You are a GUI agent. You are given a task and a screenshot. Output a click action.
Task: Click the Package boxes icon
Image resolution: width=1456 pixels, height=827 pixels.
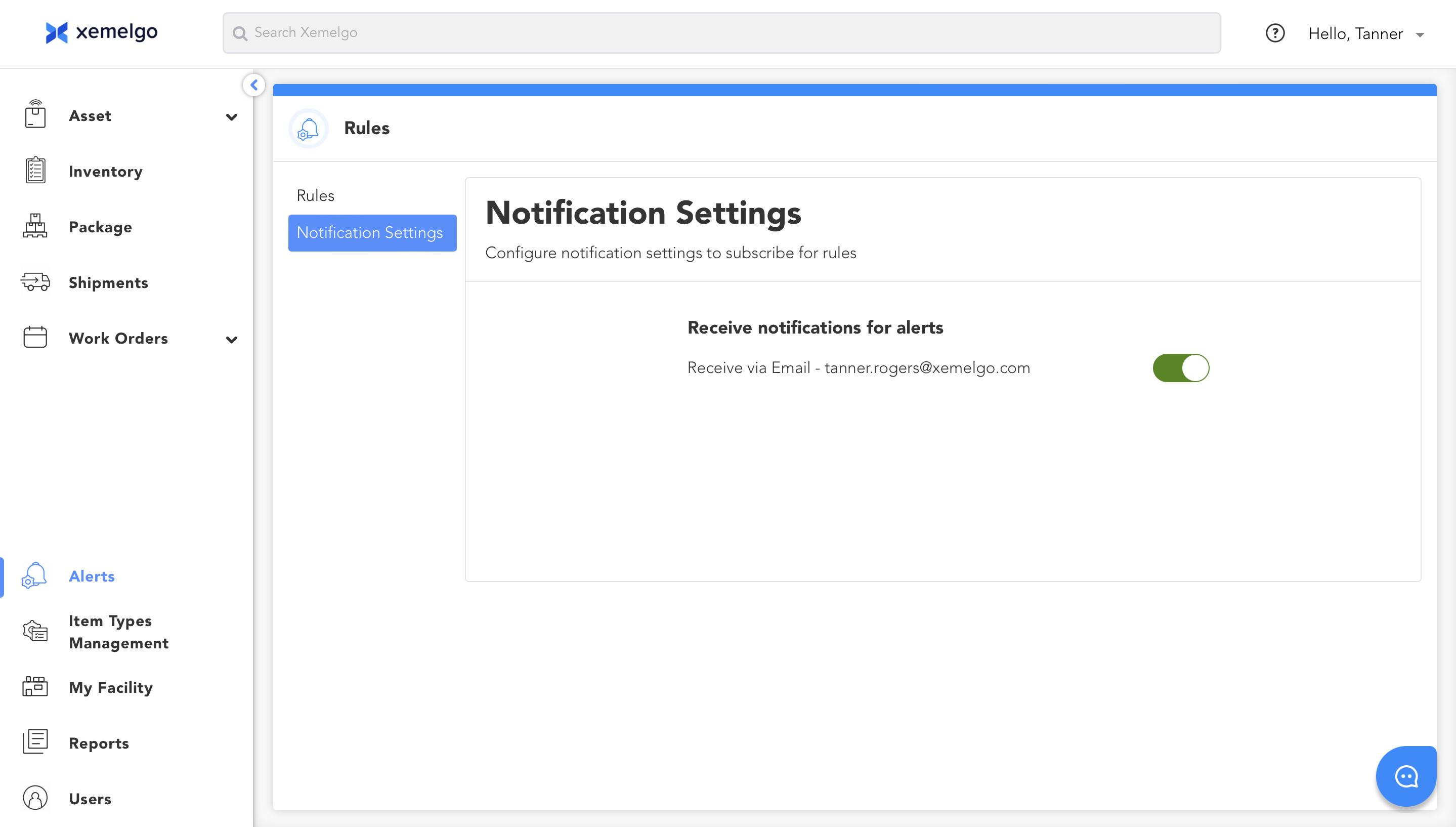[x=35, y=227]
